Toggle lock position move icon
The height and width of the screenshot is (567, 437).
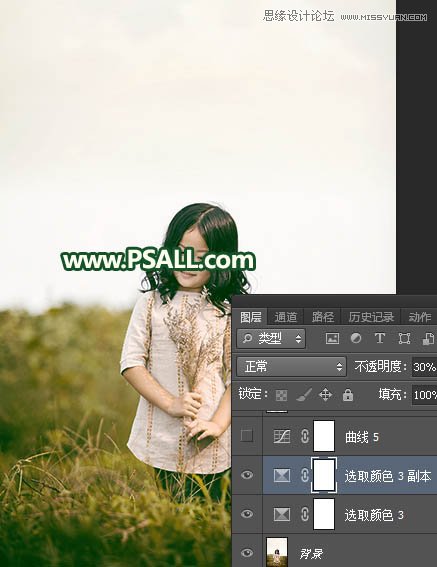tap(325, 395)
